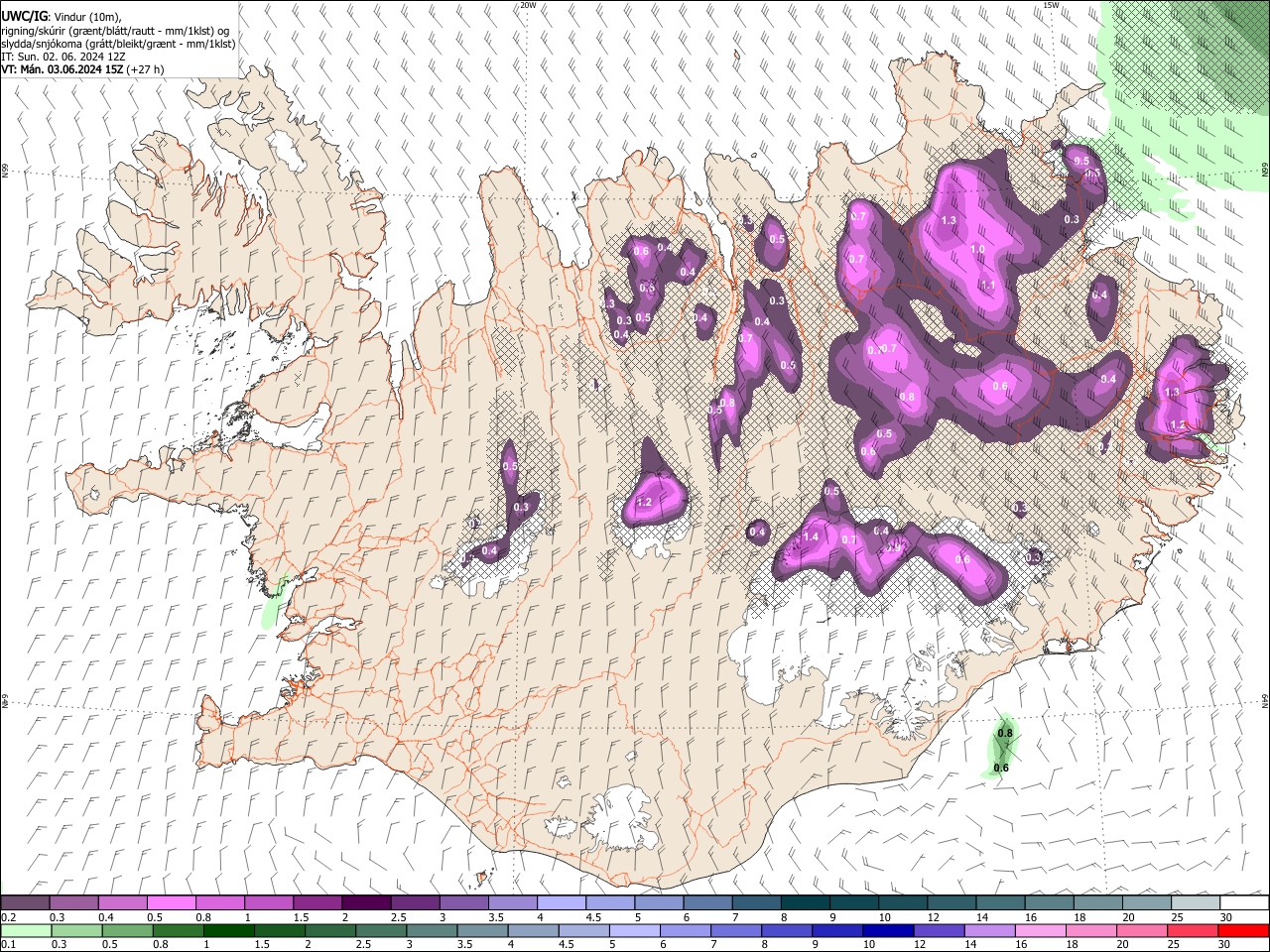The width and height of the screenshot is (1270, 952).
Task: Click the 1.1 snowfall value on the map
Action: coord(987,285)
